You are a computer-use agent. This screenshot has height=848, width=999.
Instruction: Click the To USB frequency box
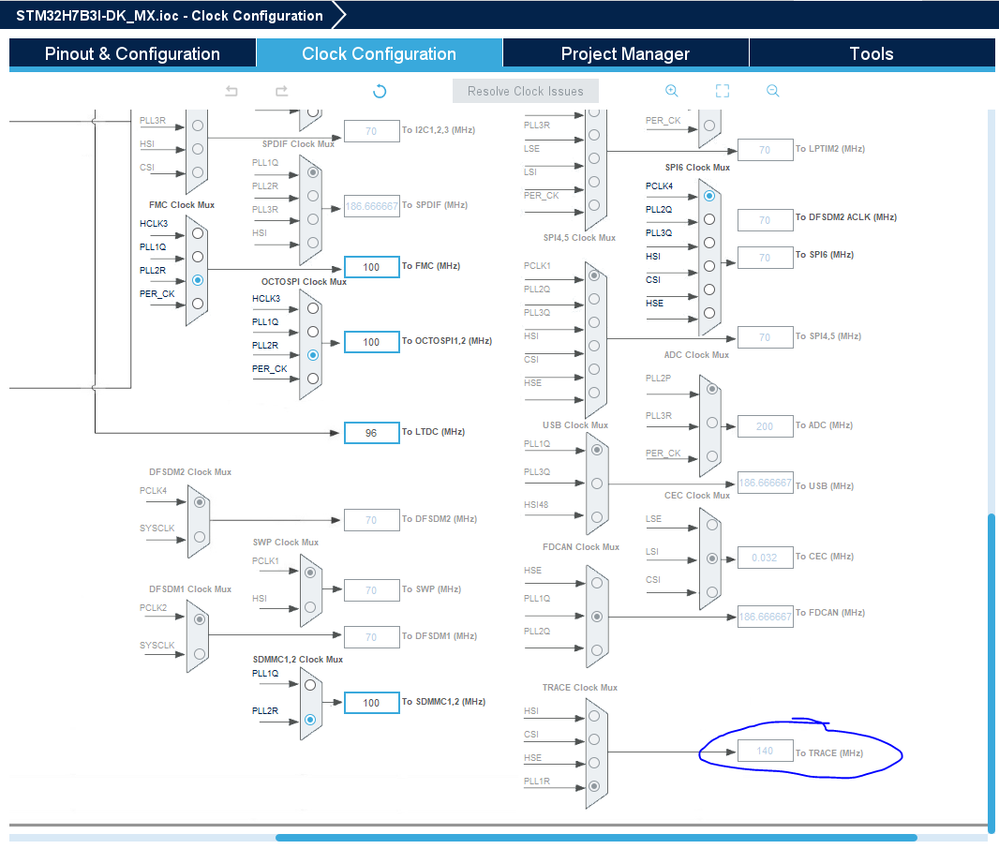coord(765,483)
